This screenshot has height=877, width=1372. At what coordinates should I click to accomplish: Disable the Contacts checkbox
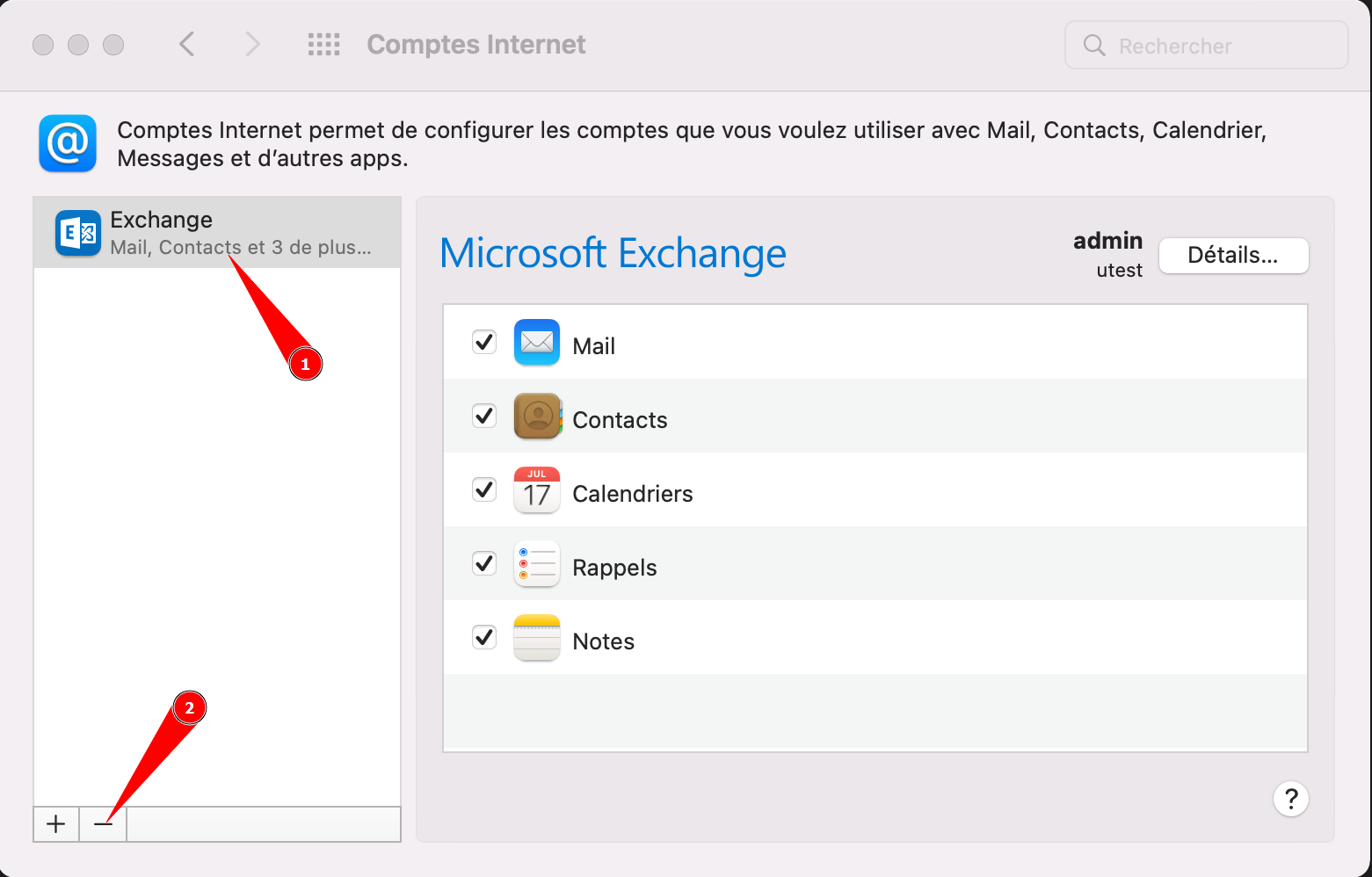[484, 416]
